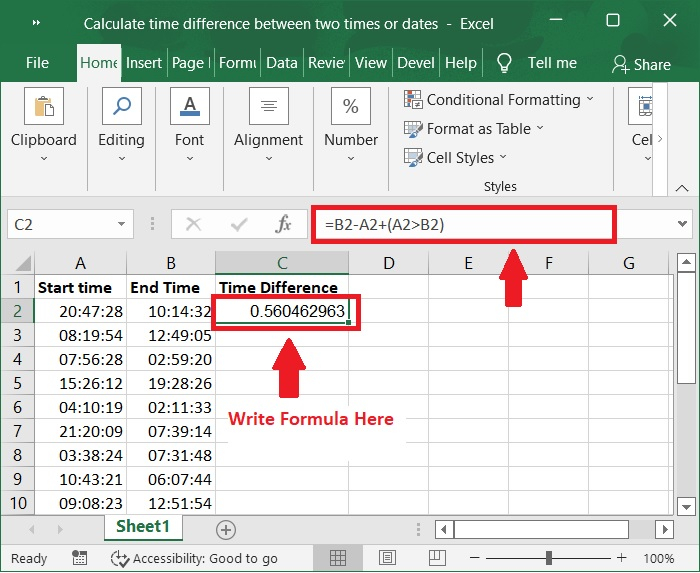
Task: Open Format as Table dropdown
Action: (474, 129)
